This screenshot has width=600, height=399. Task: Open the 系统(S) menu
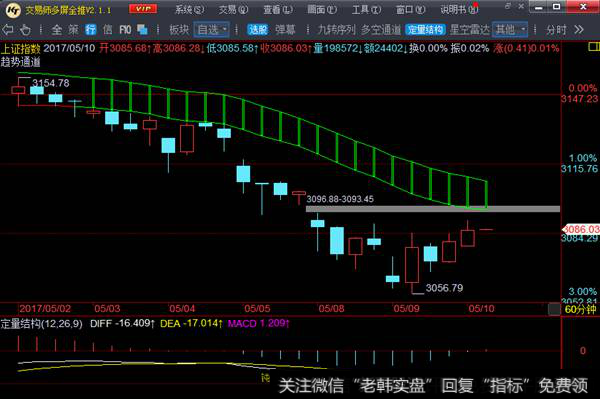coord(189,10)
